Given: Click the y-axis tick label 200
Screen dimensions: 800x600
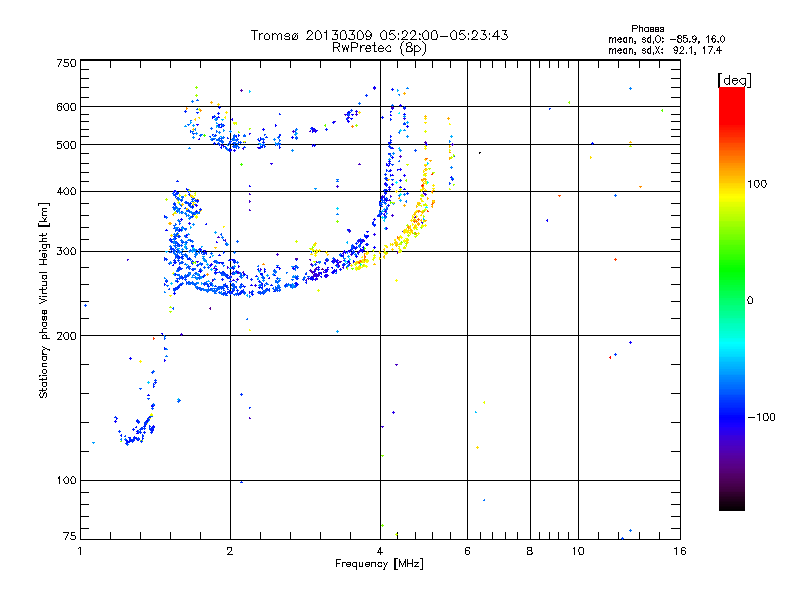Looking at the screenshot, I should [x=66, y=336].
